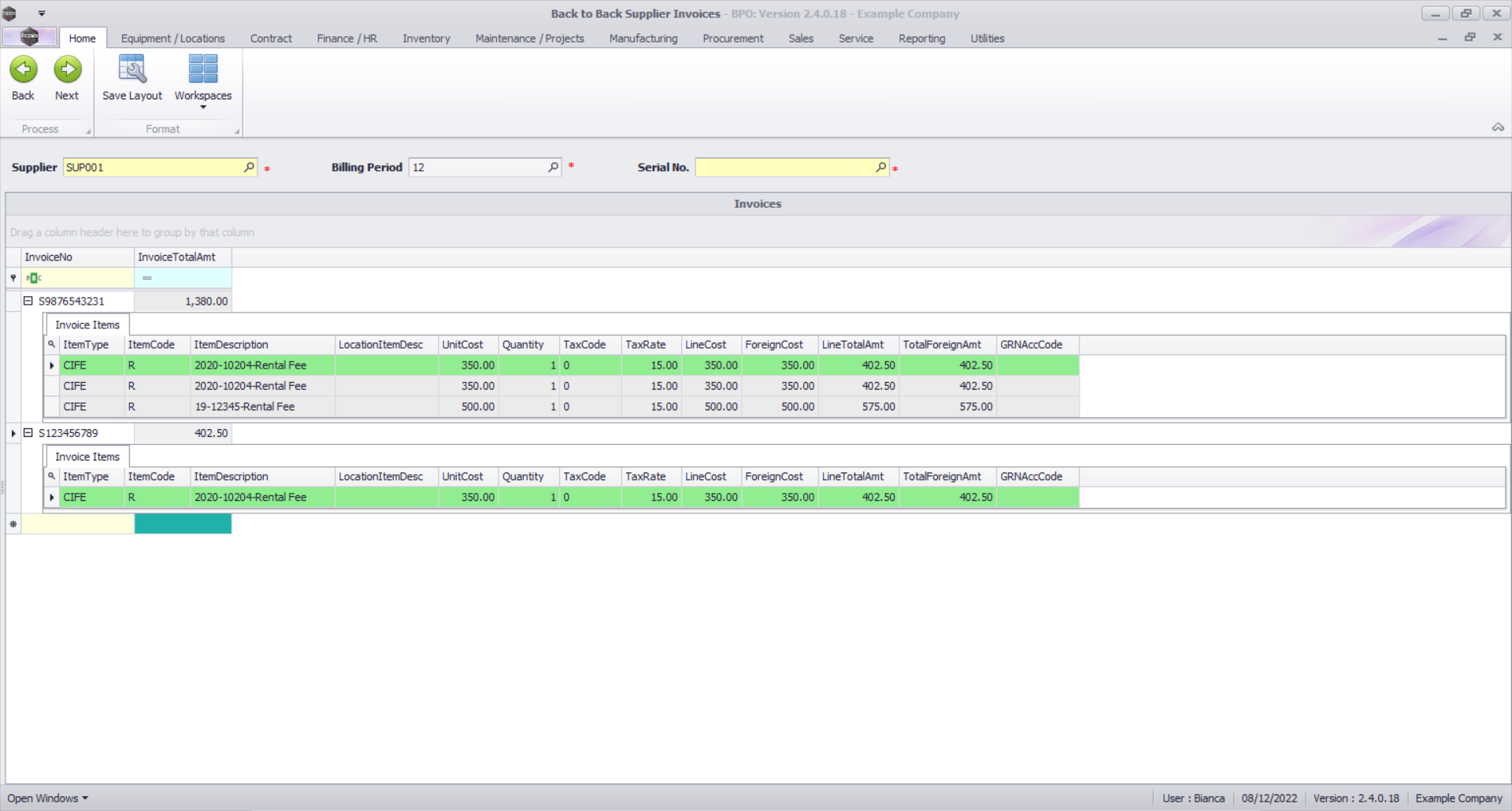The height and width of the screenshot is (811, 1512).
Task: Click ItemDescription header in first items grid
Action: click(262, 344)
